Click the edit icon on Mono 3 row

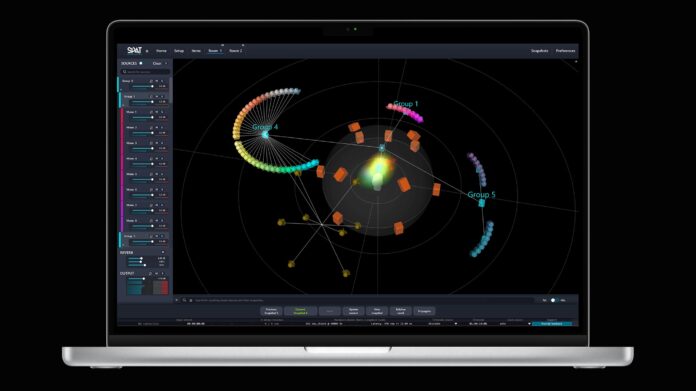(x=151, y=143)
